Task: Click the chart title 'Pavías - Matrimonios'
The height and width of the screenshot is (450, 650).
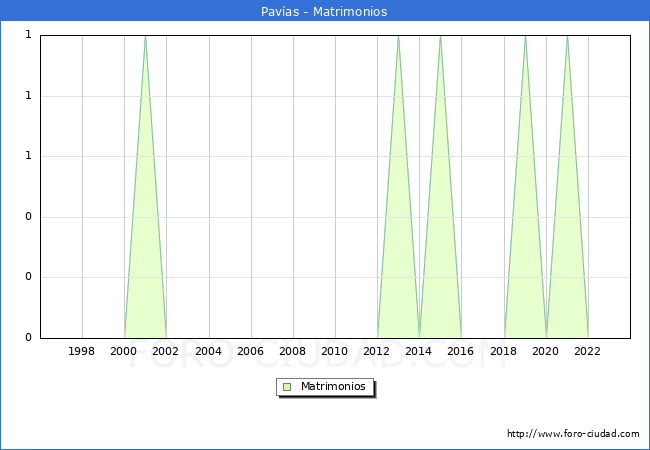Action: [x=324, y=12]
